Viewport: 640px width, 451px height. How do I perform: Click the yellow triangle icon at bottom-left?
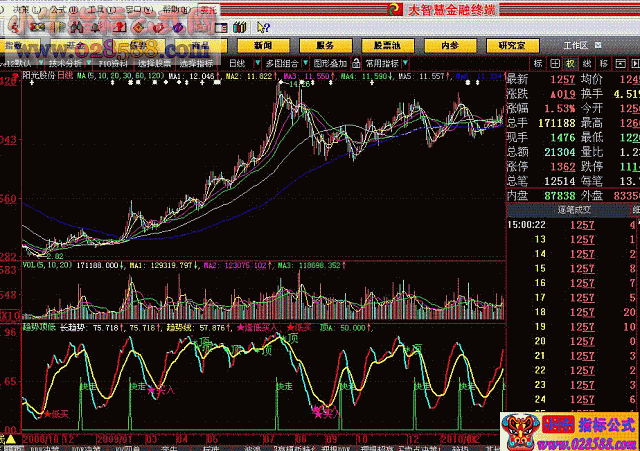(9, 438)
